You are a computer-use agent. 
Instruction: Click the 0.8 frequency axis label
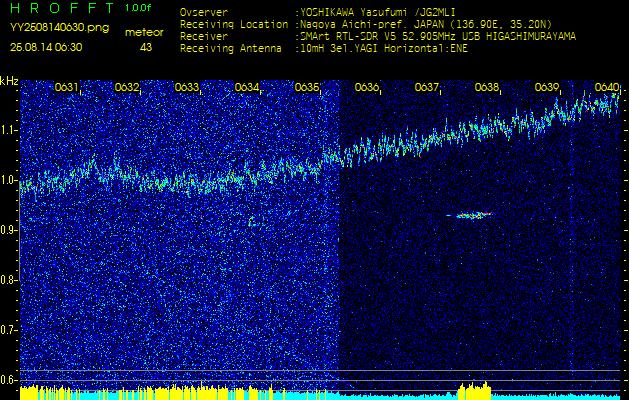9,280
